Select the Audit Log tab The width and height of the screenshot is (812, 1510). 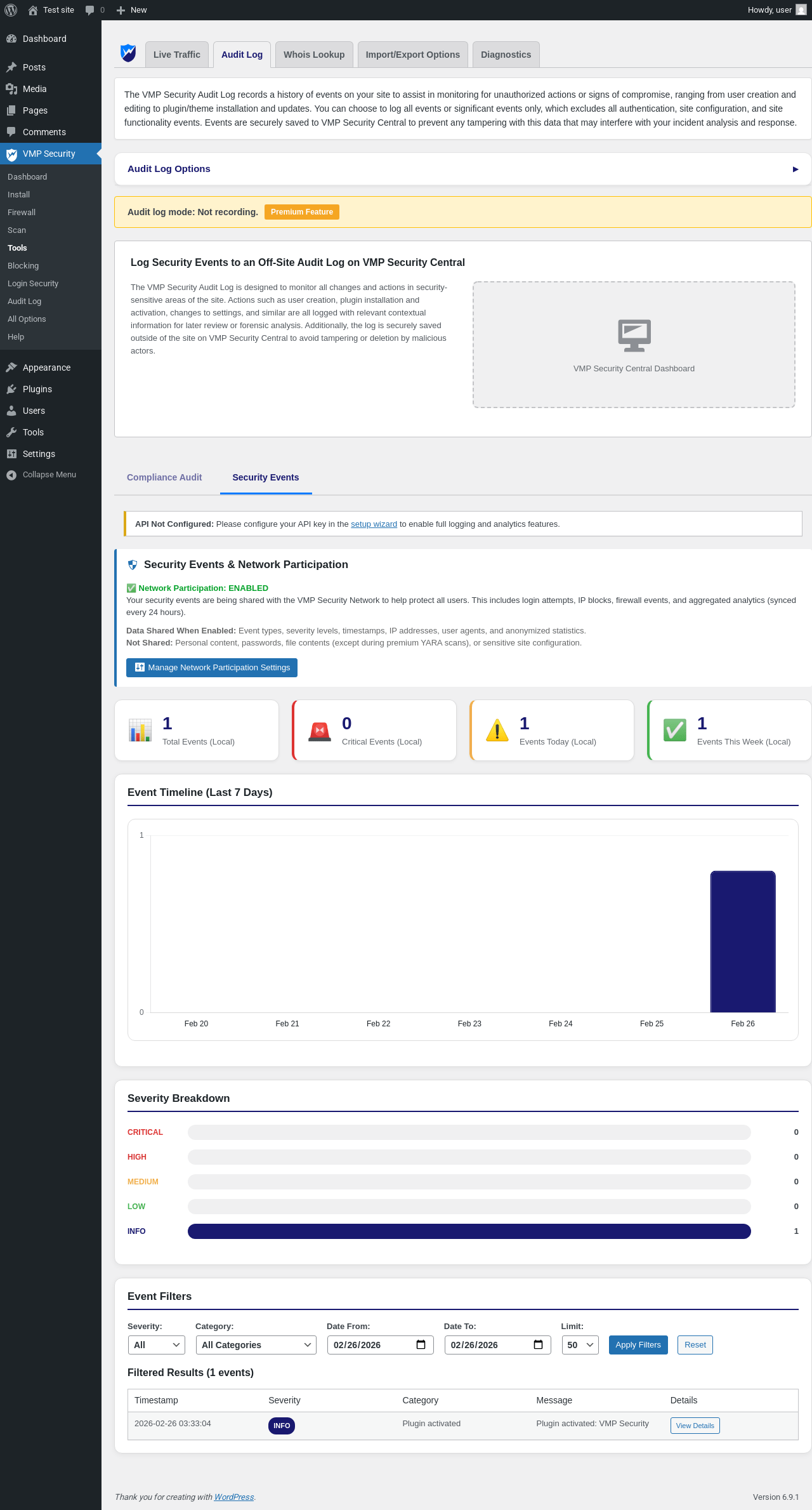tap(242, 55)
